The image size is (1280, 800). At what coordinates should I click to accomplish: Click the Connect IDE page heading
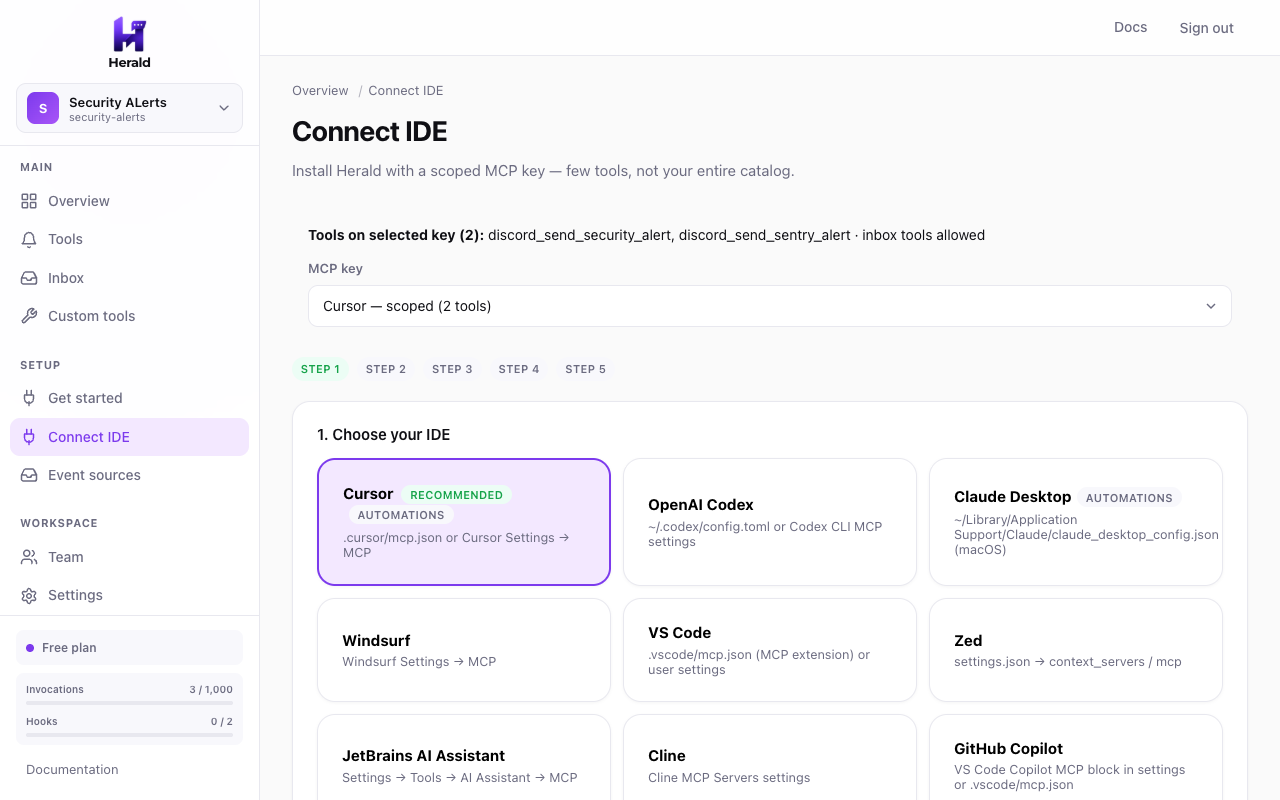coord(370,132)
